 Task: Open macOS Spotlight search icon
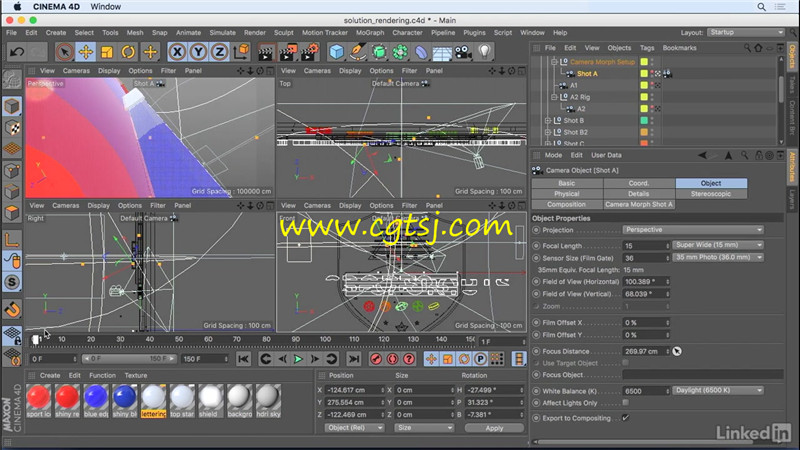click(x=761, y=7)
